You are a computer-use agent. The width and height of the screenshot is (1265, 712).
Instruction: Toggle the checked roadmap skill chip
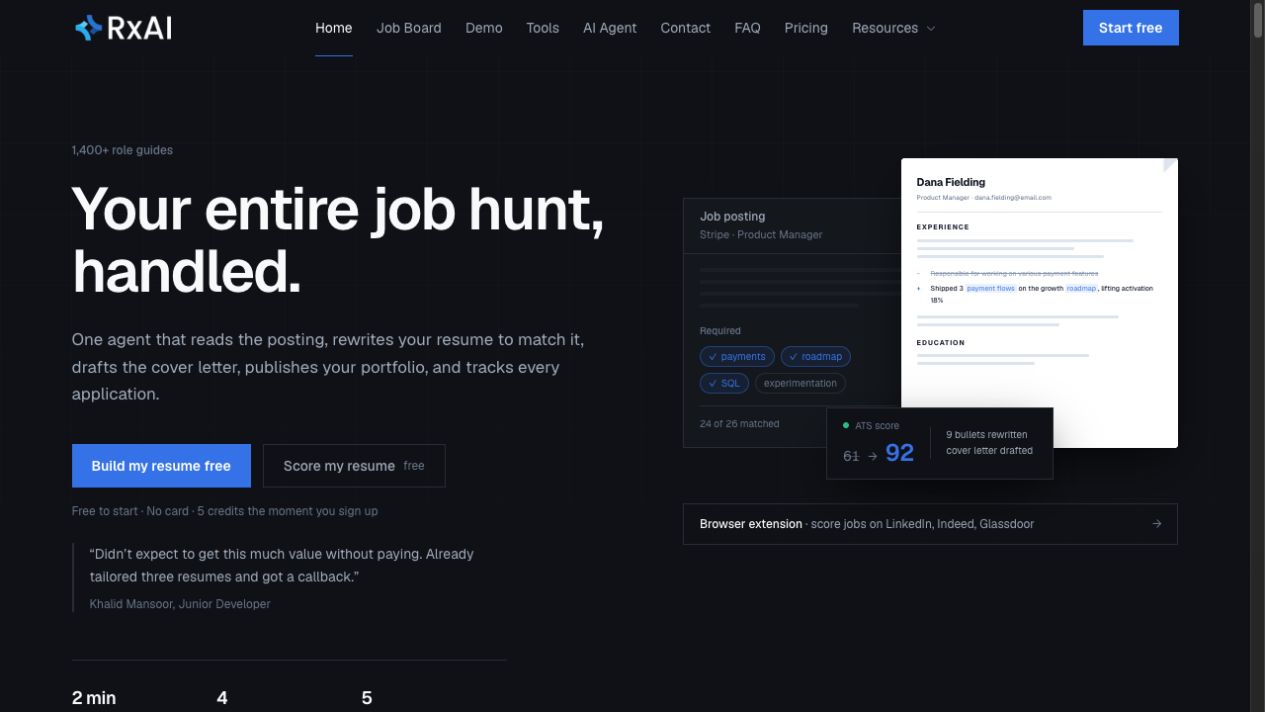816,357
